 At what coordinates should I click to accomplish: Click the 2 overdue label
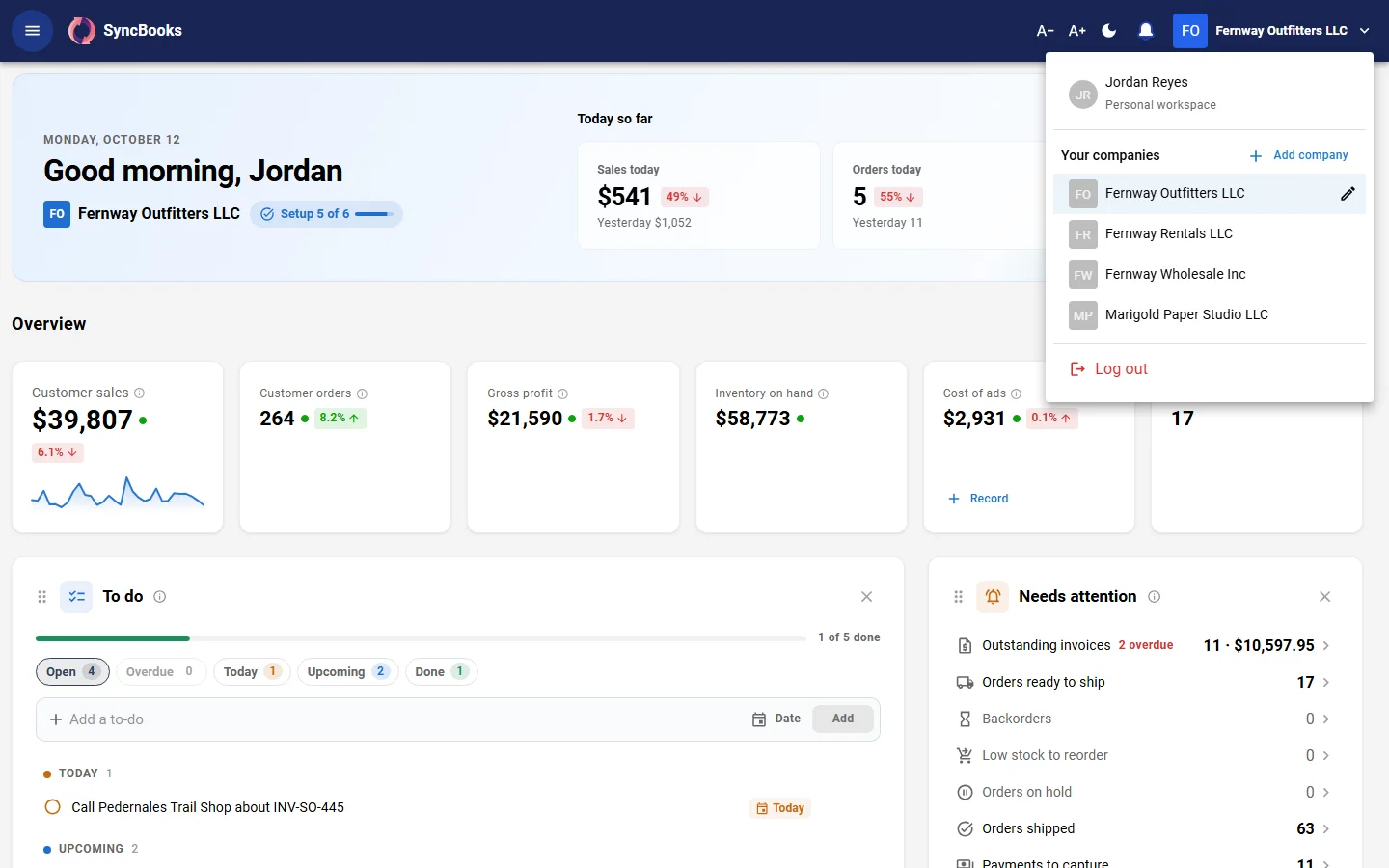[1146, 646]
